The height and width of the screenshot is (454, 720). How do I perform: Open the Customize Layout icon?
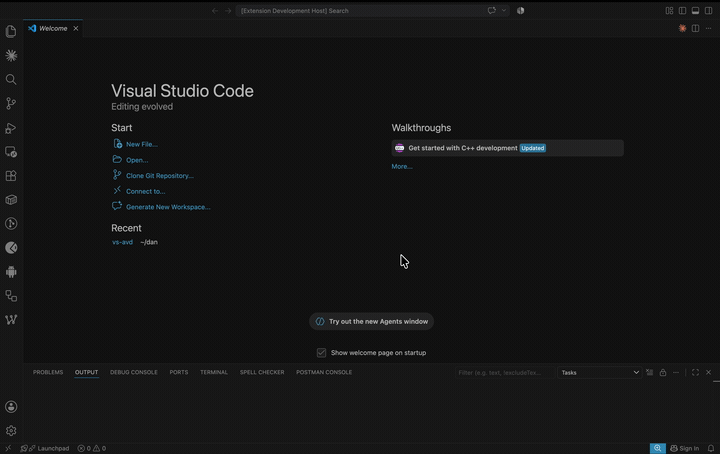(669, 11)
